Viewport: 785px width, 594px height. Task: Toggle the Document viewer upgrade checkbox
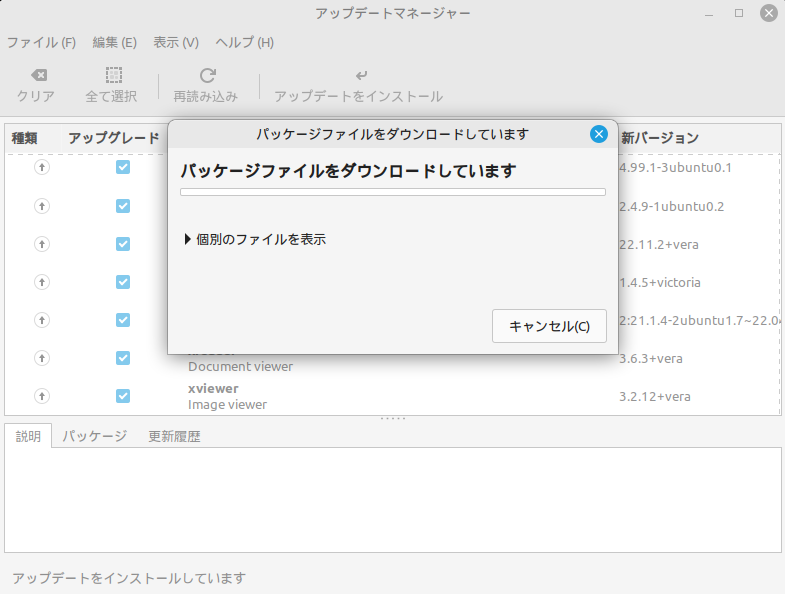coord(123,358)
